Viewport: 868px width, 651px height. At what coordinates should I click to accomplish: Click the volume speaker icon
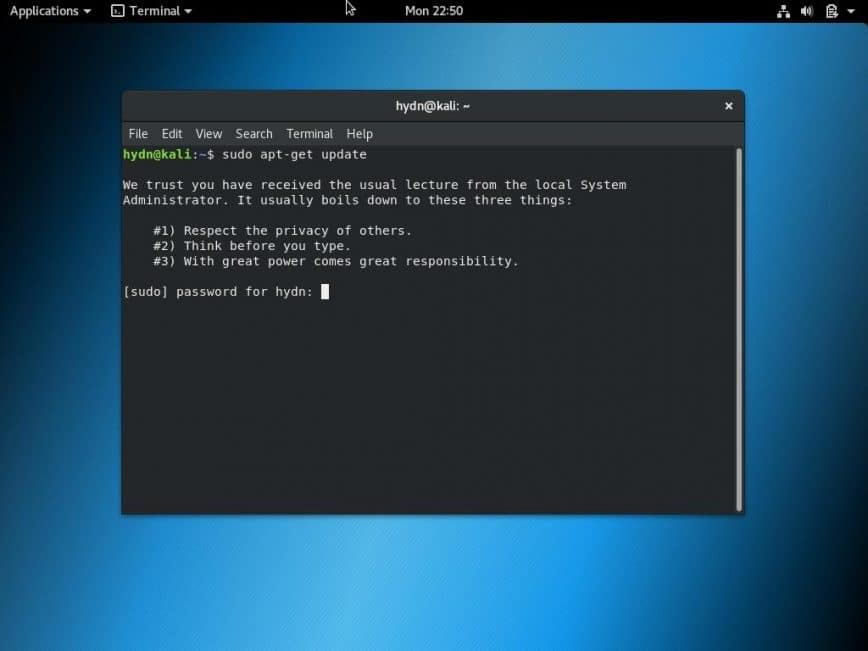(807, 11)
